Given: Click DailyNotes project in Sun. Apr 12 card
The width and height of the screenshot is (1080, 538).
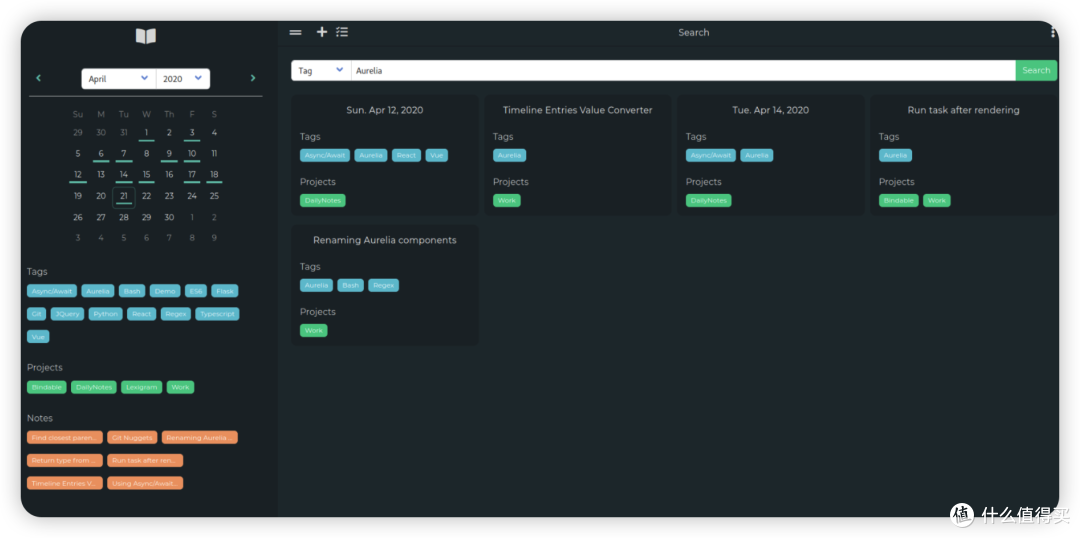Looking at the screenshot, I should [323, 200].
